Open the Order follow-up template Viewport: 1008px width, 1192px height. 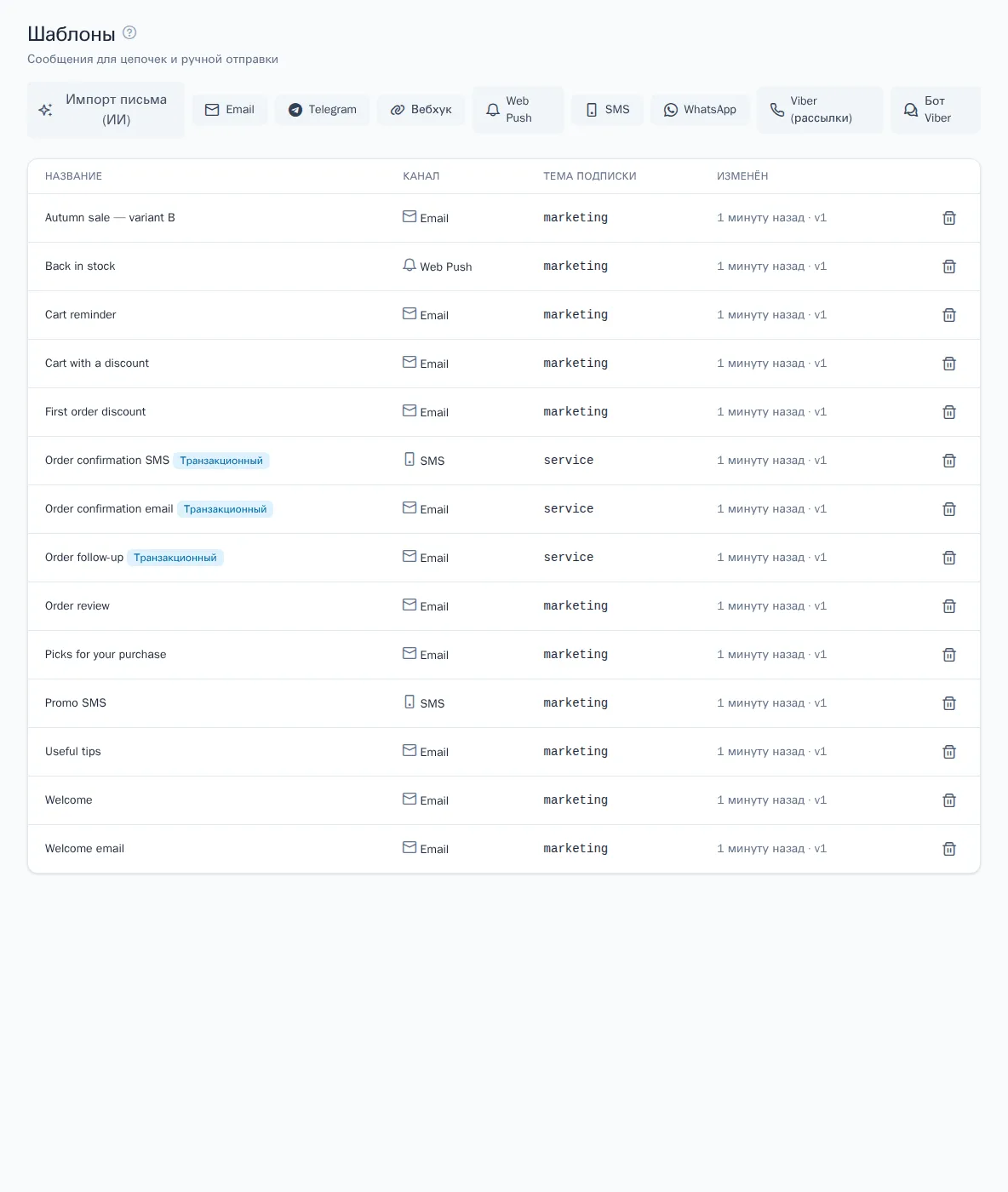[x=84, y=558]
